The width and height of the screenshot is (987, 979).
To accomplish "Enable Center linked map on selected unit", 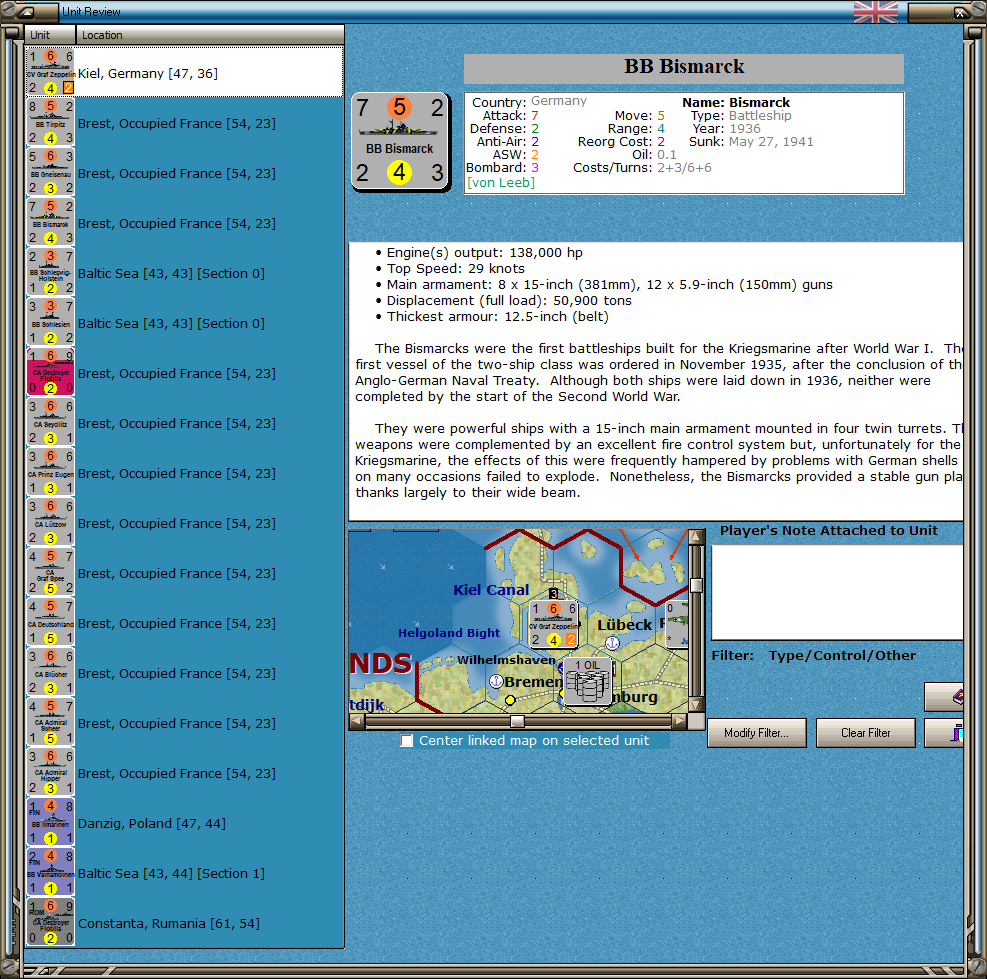I will (x=407, y=740).
